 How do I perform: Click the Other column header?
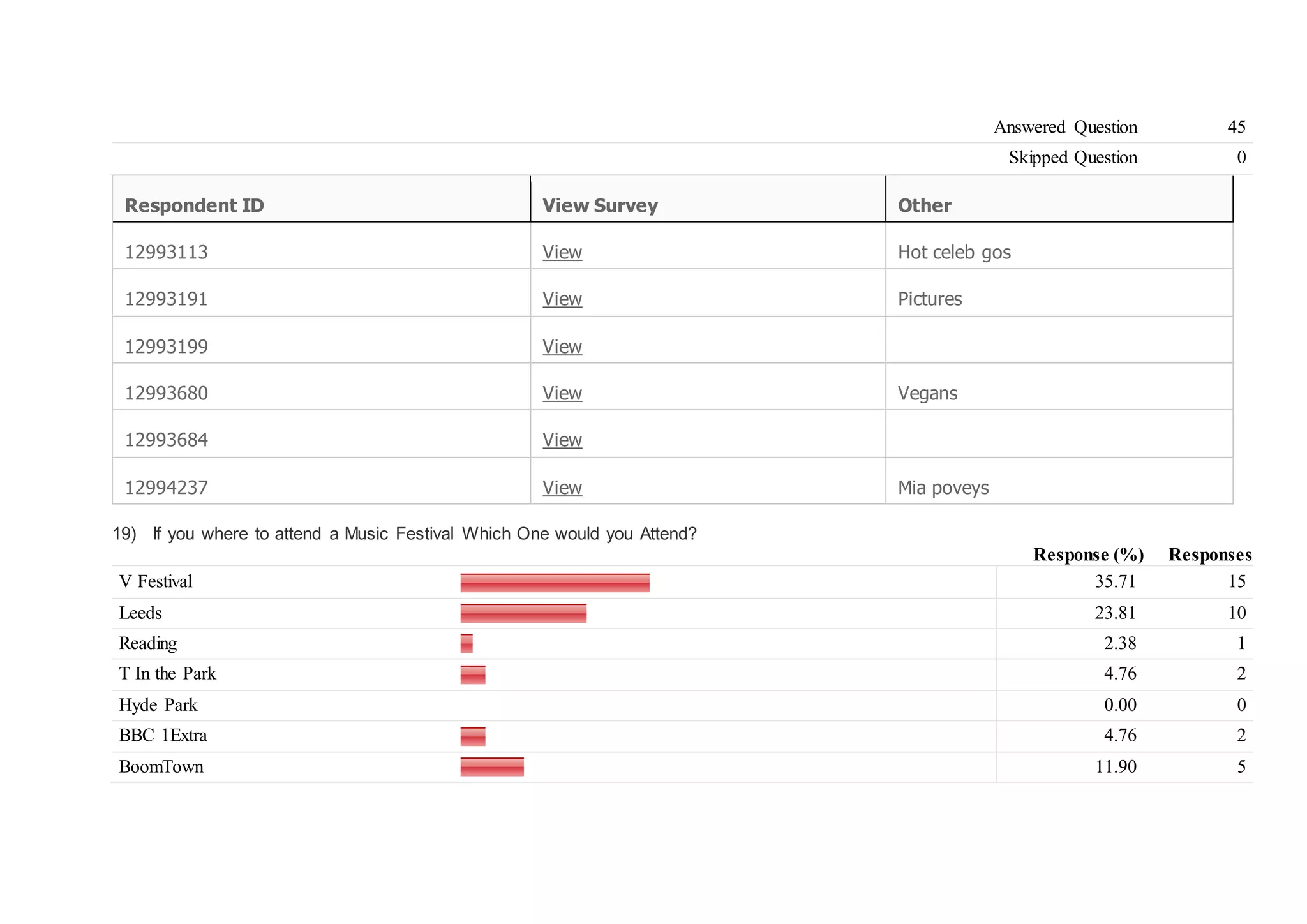click(924, 205)
